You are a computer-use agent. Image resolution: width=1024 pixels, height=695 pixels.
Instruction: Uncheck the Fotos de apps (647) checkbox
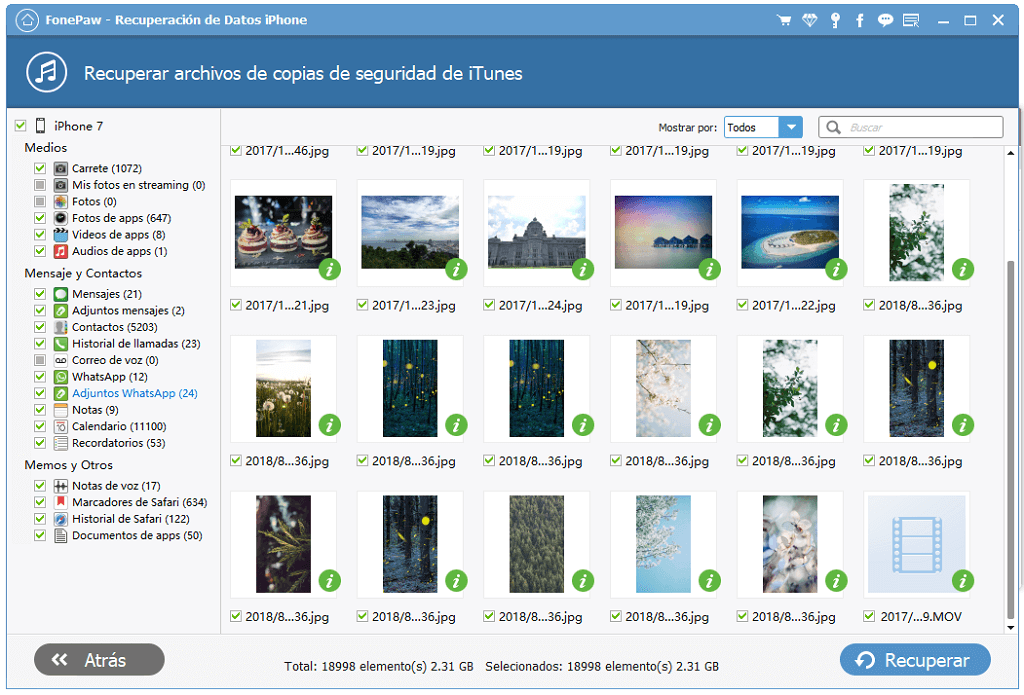[40, 218]
